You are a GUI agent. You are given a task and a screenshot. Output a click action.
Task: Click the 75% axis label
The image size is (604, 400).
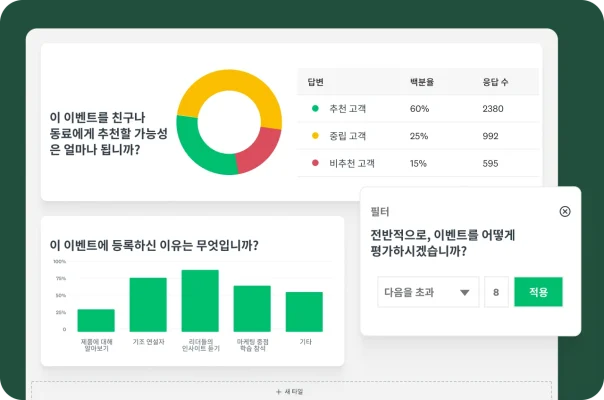tap(61, 278)
